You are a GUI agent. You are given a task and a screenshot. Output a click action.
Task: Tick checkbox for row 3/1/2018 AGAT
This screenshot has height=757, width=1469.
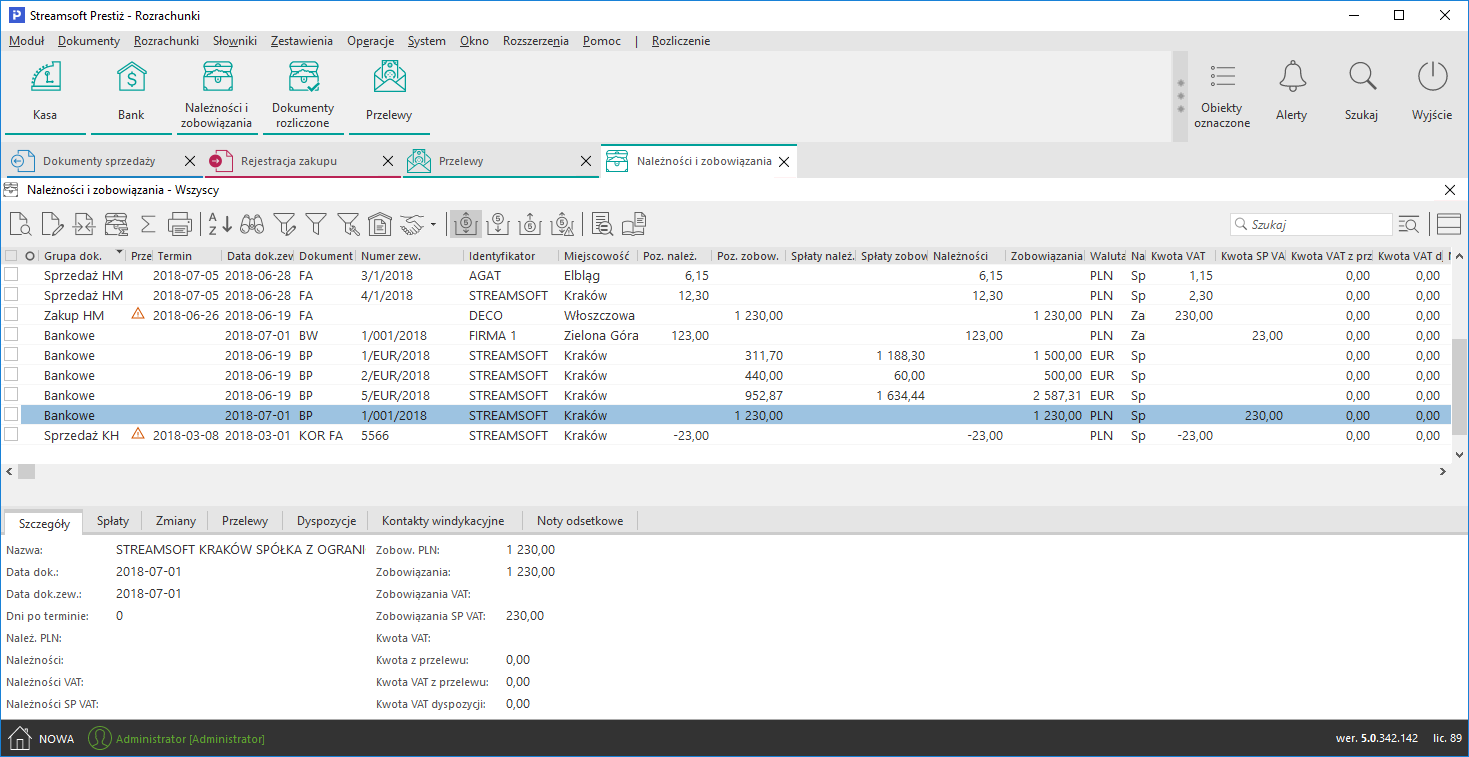click(x=11, y=275)
